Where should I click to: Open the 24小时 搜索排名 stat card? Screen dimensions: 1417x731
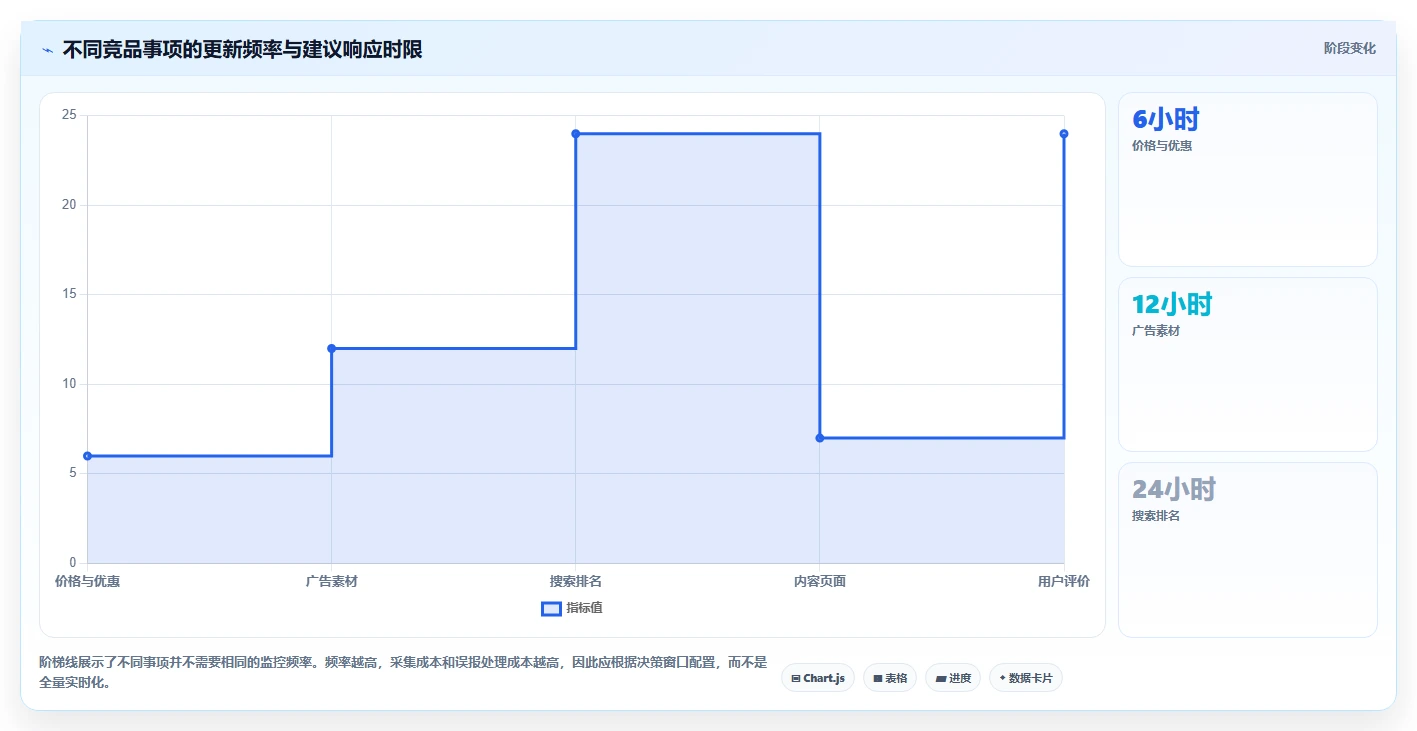pos(1247,550)
